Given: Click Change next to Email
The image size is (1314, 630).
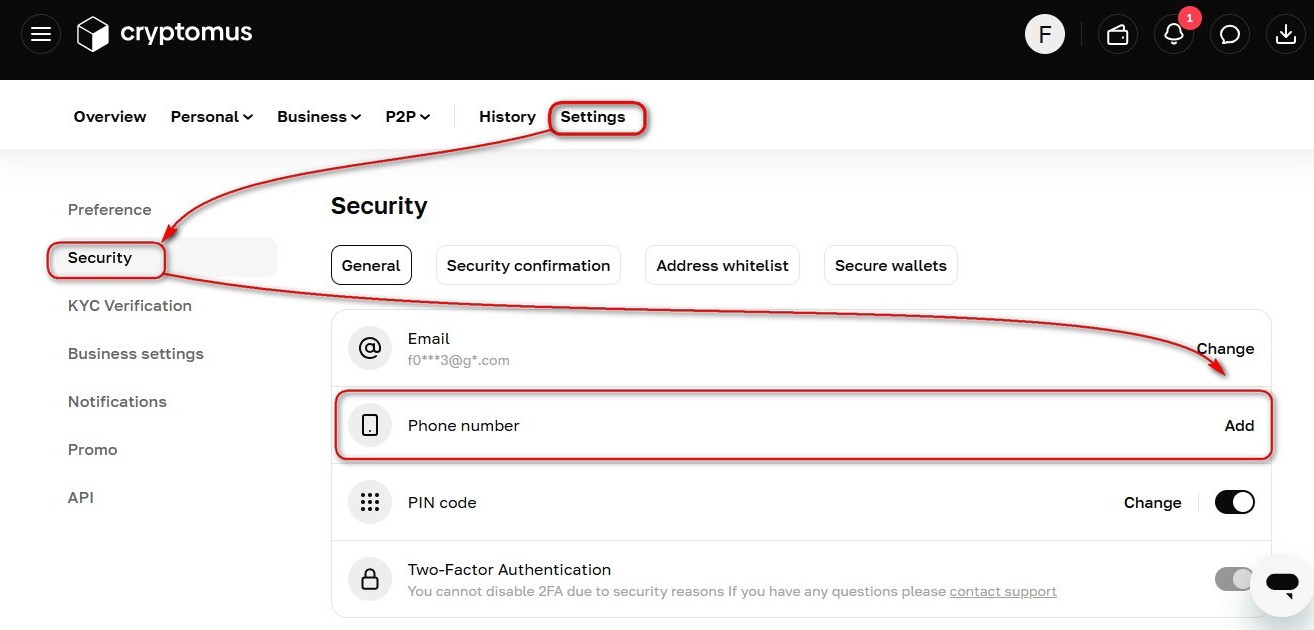Looking at the screenshot, I should pyautogui.click(x=1225, y=348).
